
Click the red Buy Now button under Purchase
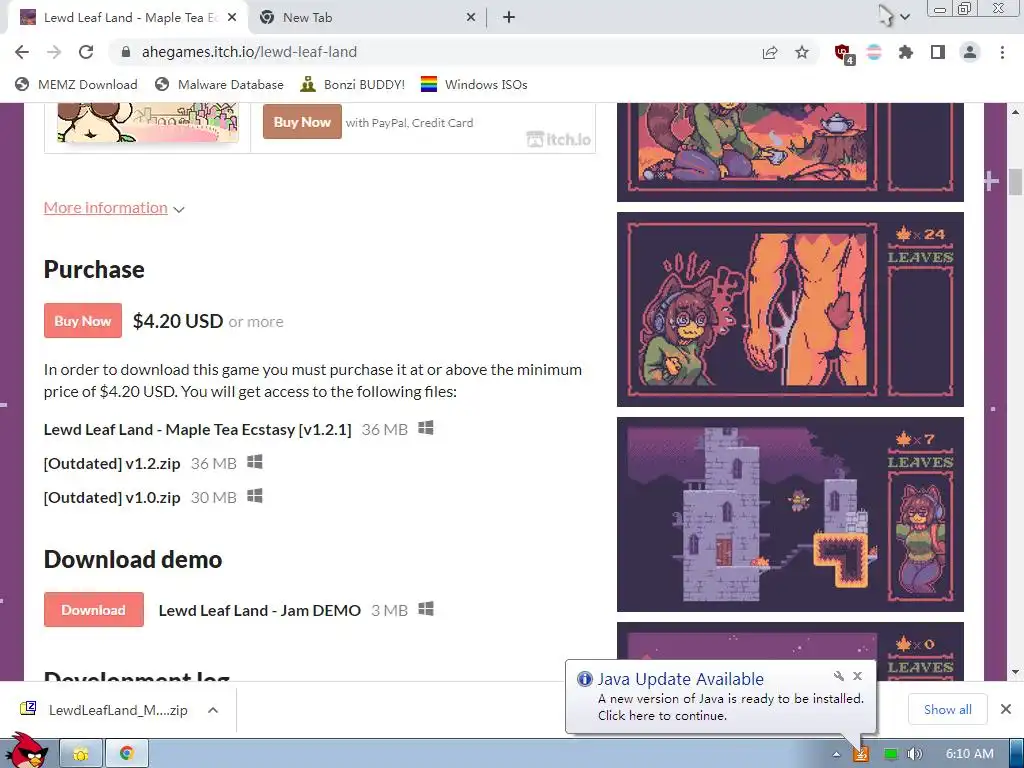[83, 321]
